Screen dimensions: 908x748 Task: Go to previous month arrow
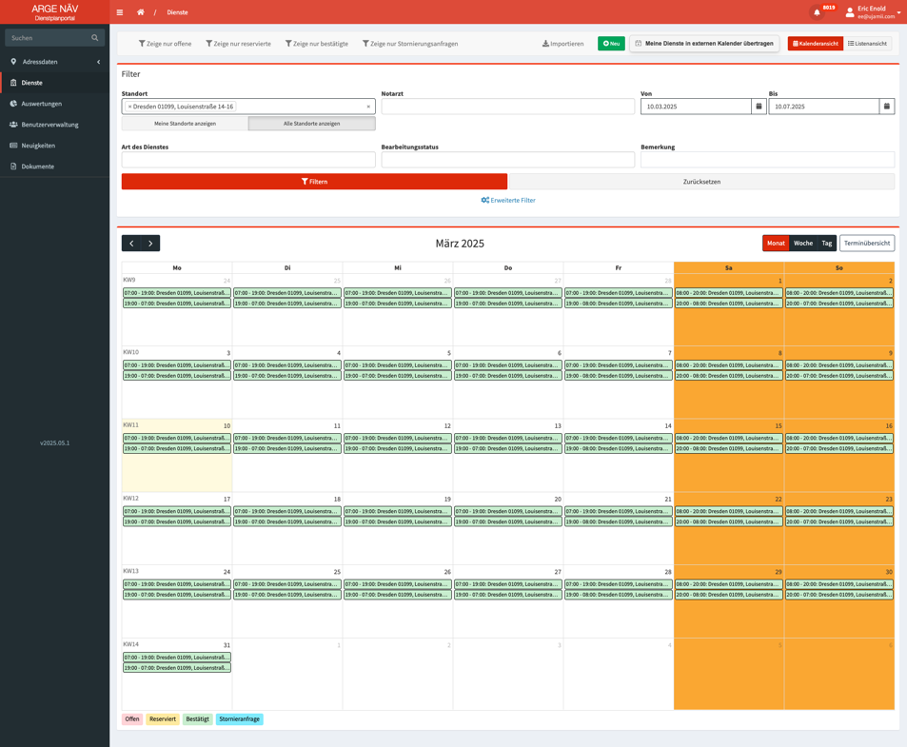[x=131, y=243]
